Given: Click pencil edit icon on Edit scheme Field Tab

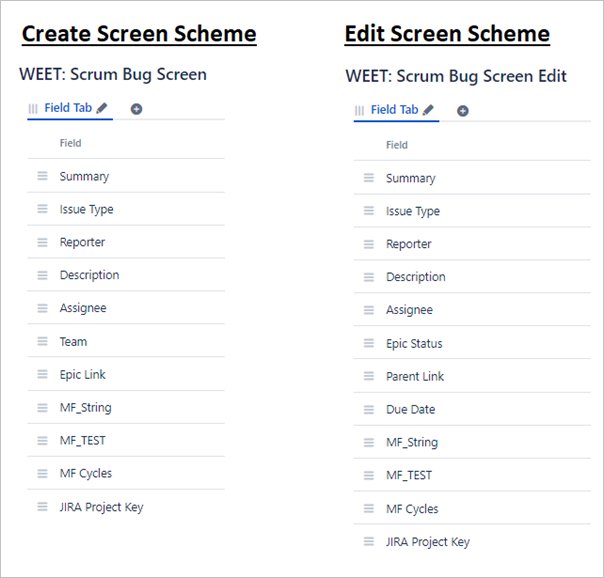Looking at the screenshot, I should 429,110.
